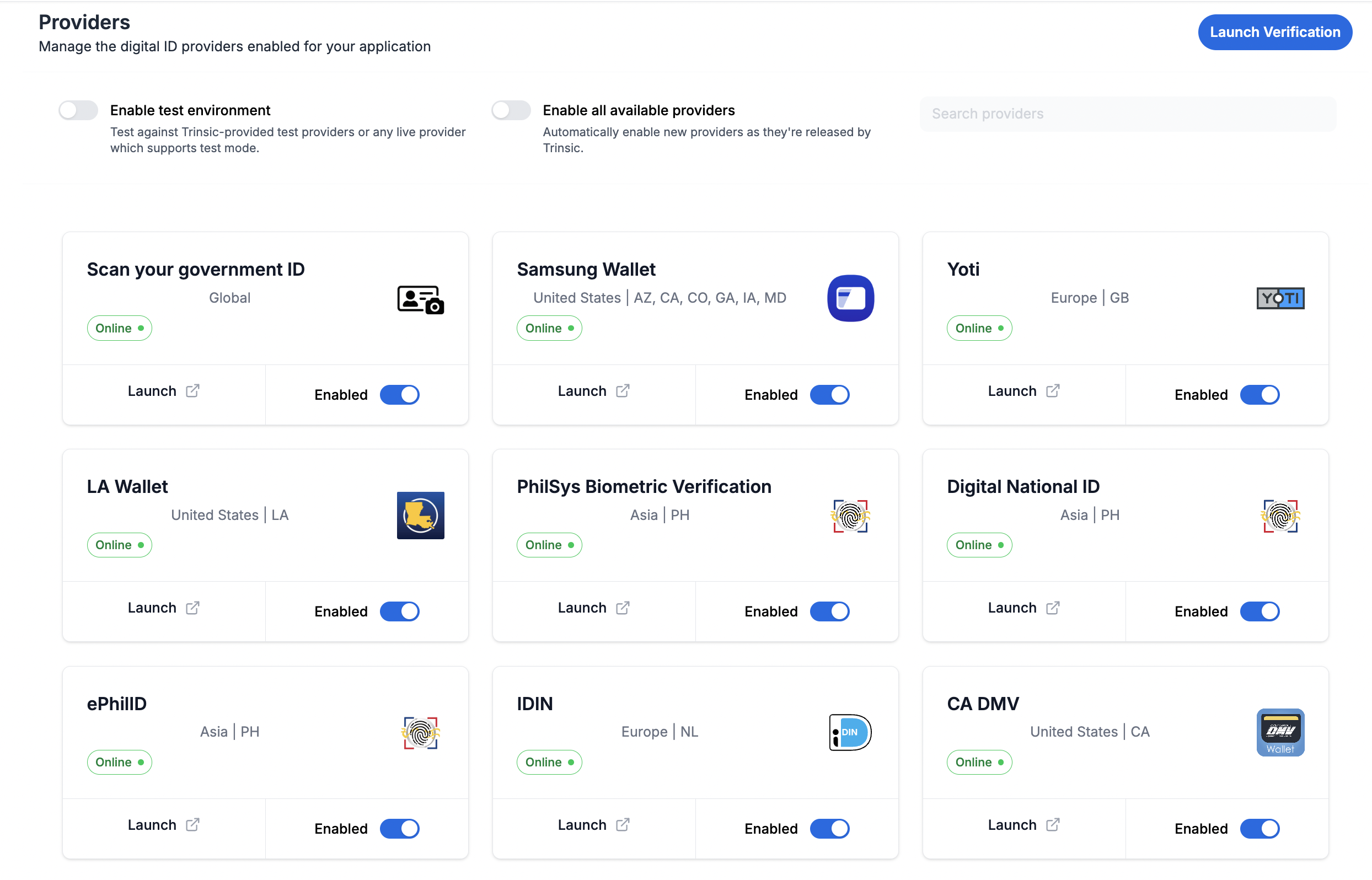Click the ePhilID fingerprint logo
1372x880 pixels.
click(421, 732)
